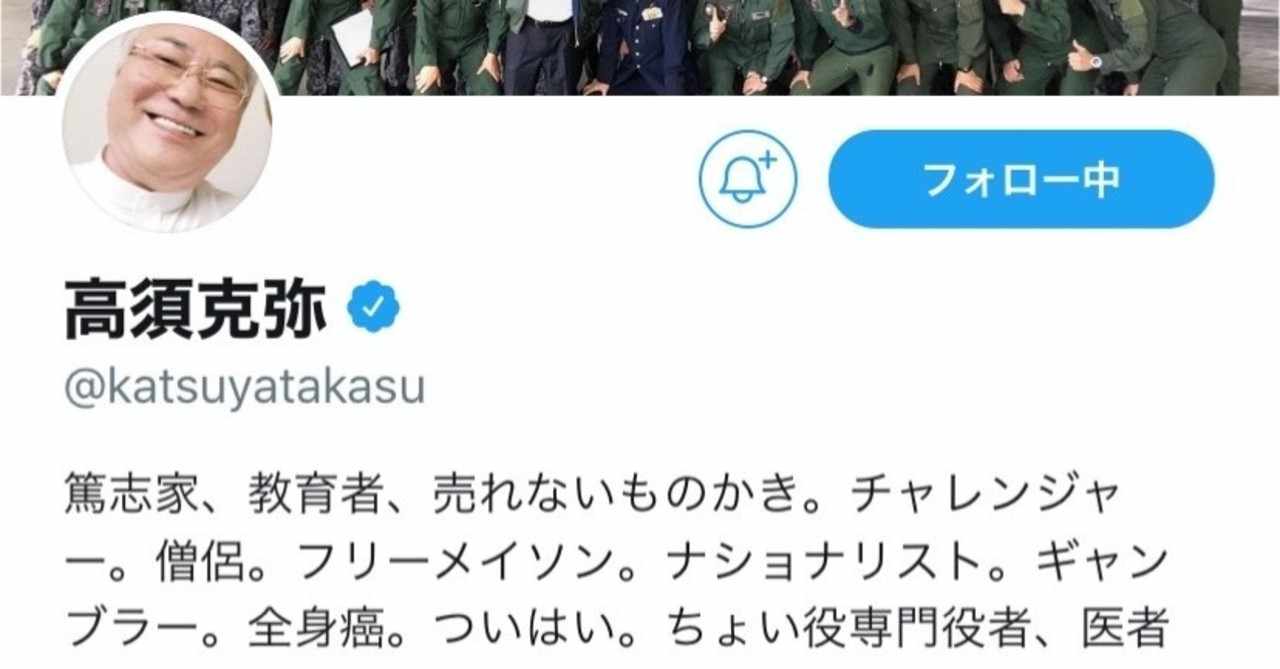Select the display name 高須克弥
The width and height of the screenshot is (1280, 669).
(x=197, y=308)
